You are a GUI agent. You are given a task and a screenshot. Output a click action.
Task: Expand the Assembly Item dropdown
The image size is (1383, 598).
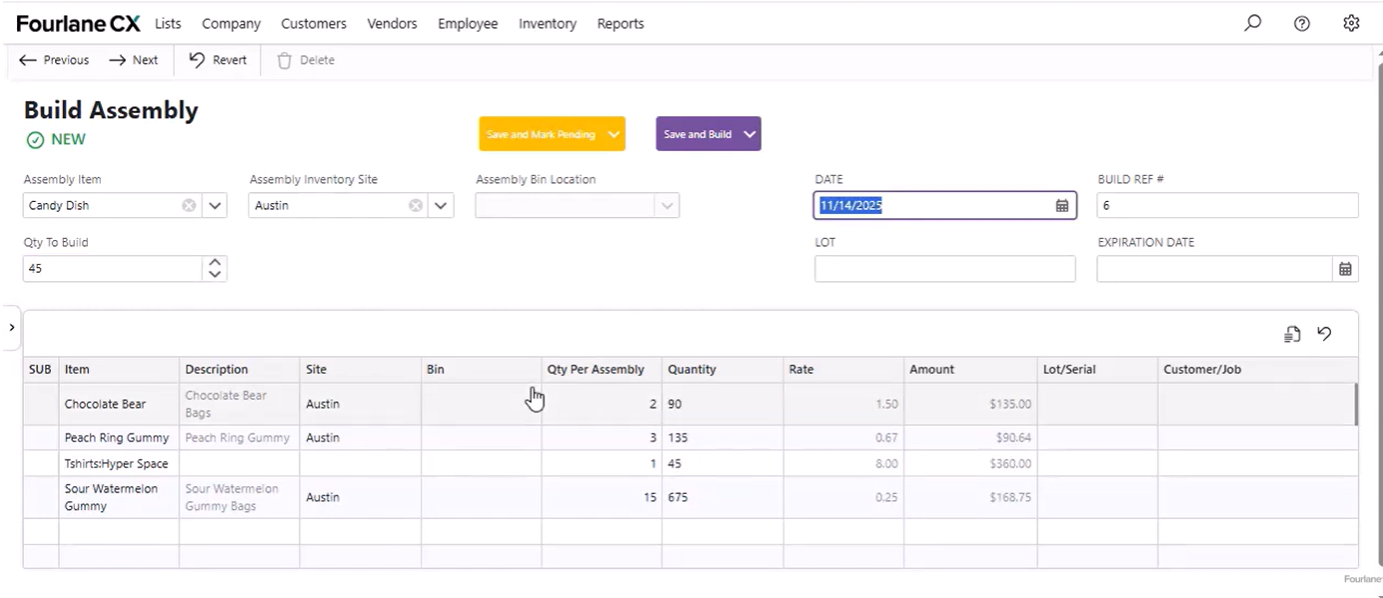[214, 206]
